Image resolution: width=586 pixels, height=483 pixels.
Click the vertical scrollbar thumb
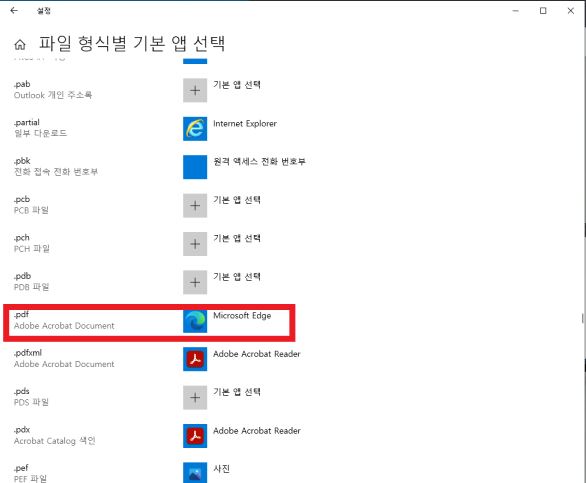coord(583,318)
